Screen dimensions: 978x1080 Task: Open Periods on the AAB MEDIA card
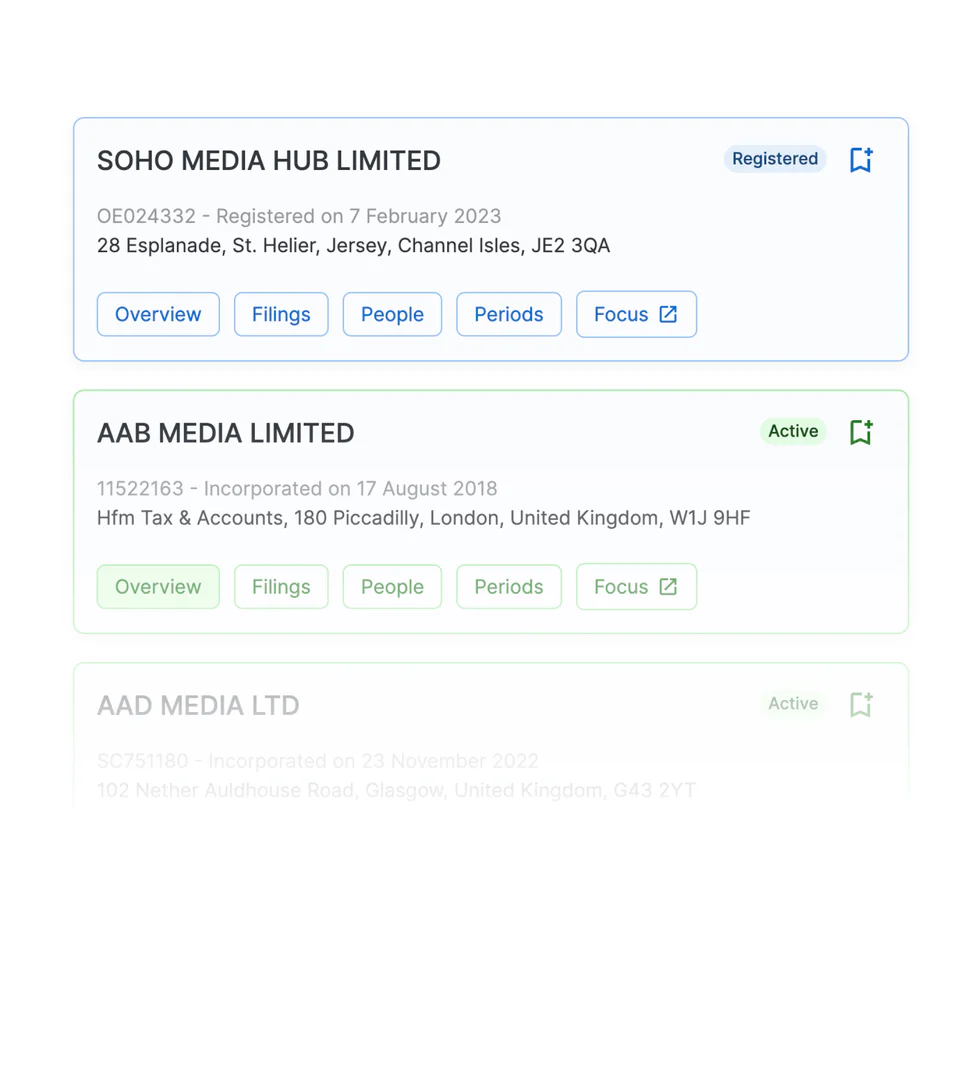pos(508,586)
